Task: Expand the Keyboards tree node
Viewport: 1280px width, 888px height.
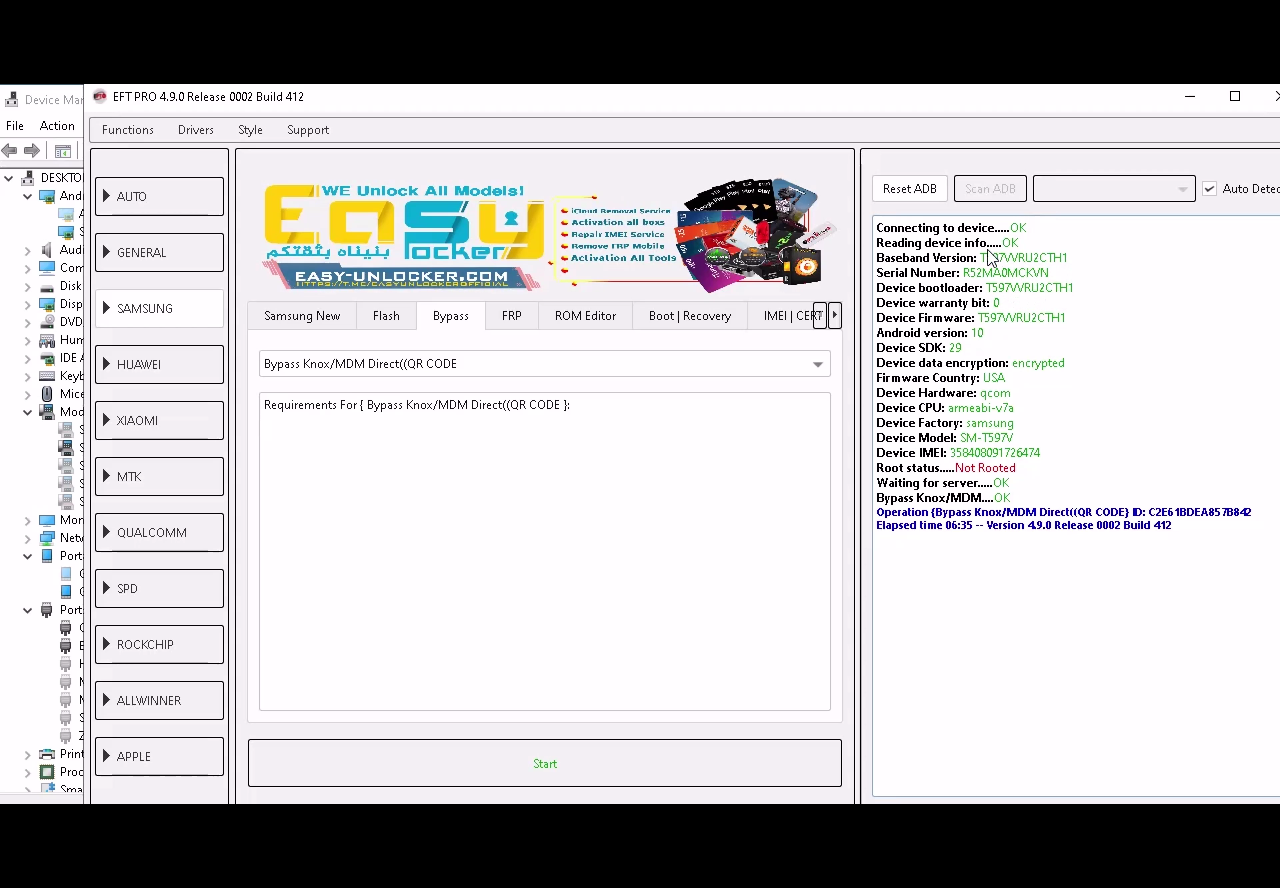Action: pyautogui.click(x=28, y=376)
